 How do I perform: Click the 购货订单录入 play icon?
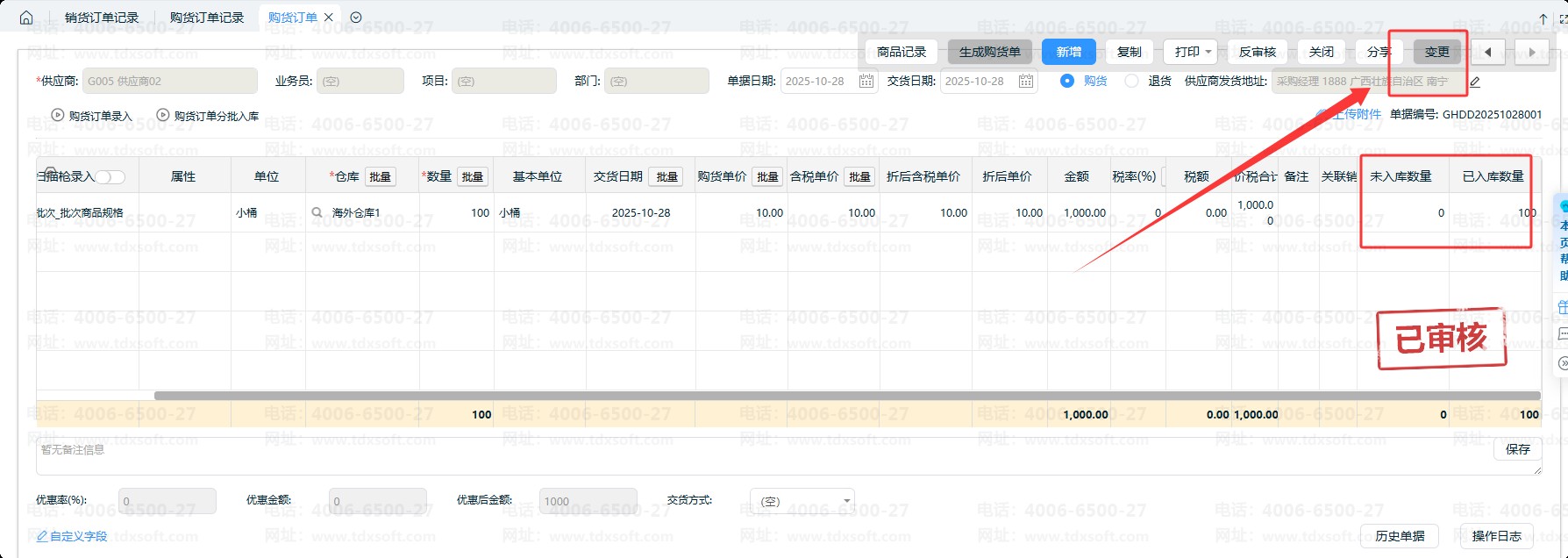pyautogui.click(x=58, y=116)
